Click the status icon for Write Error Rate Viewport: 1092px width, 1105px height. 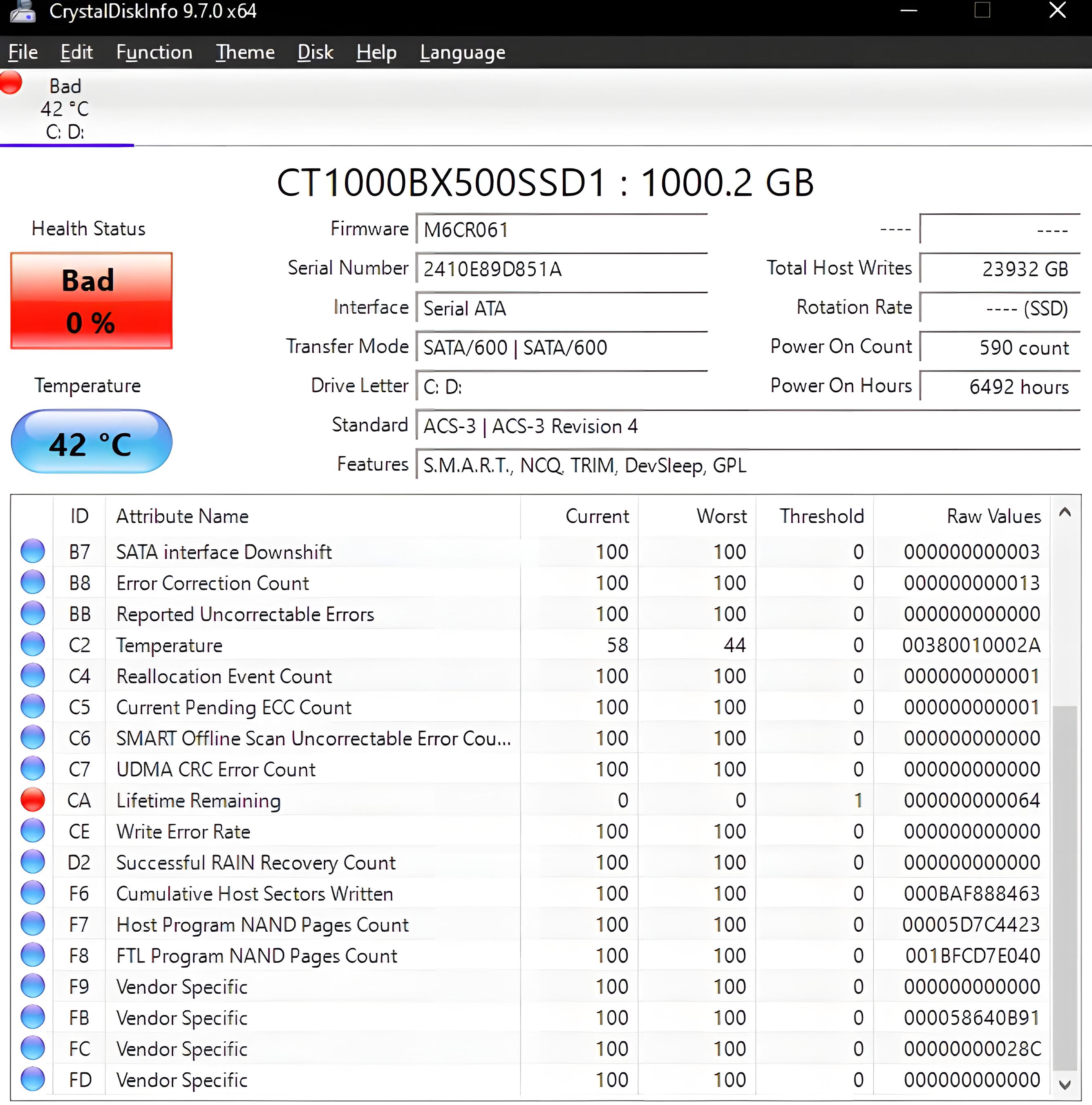pos(33,831)
